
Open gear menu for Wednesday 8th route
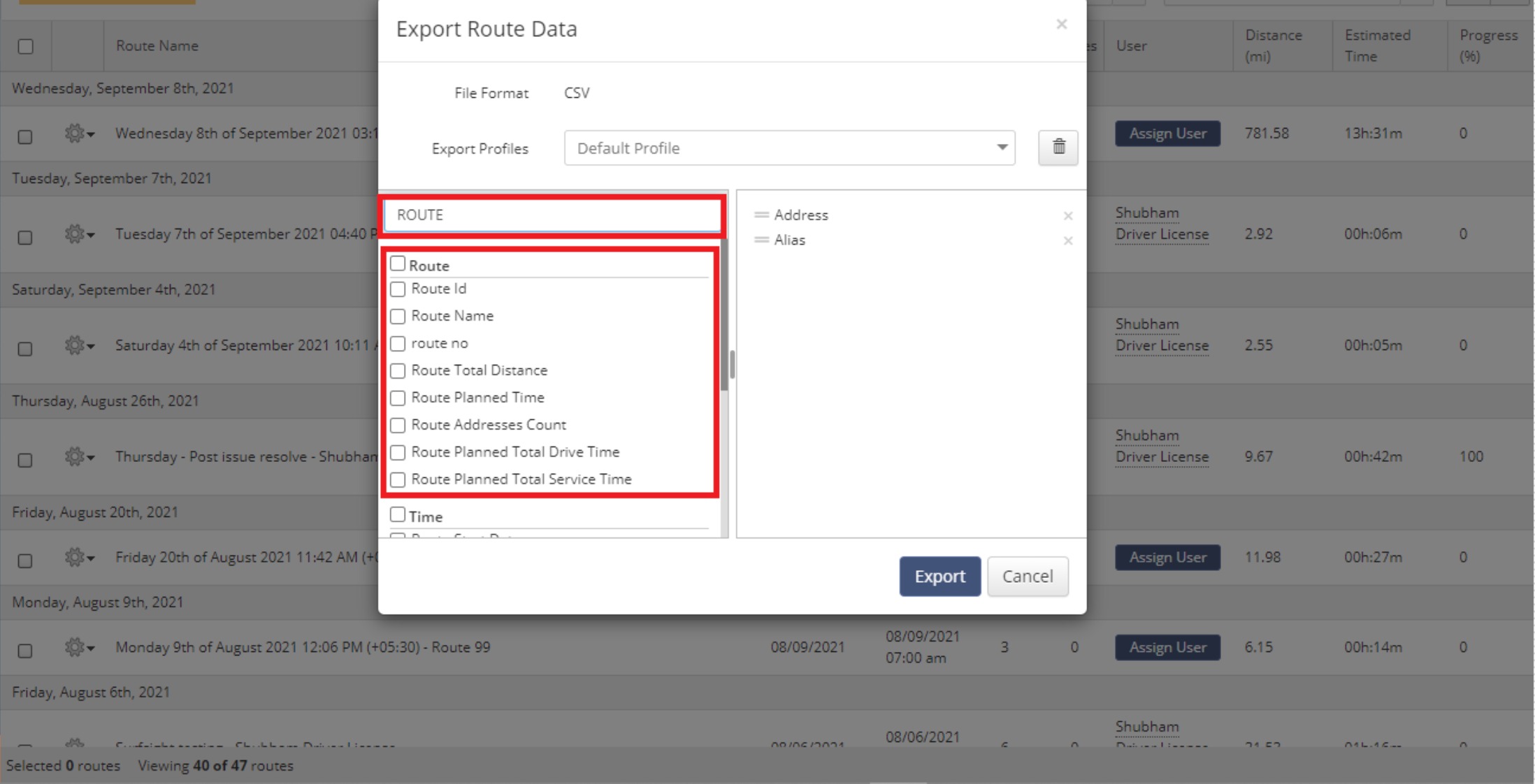[79, 133]
